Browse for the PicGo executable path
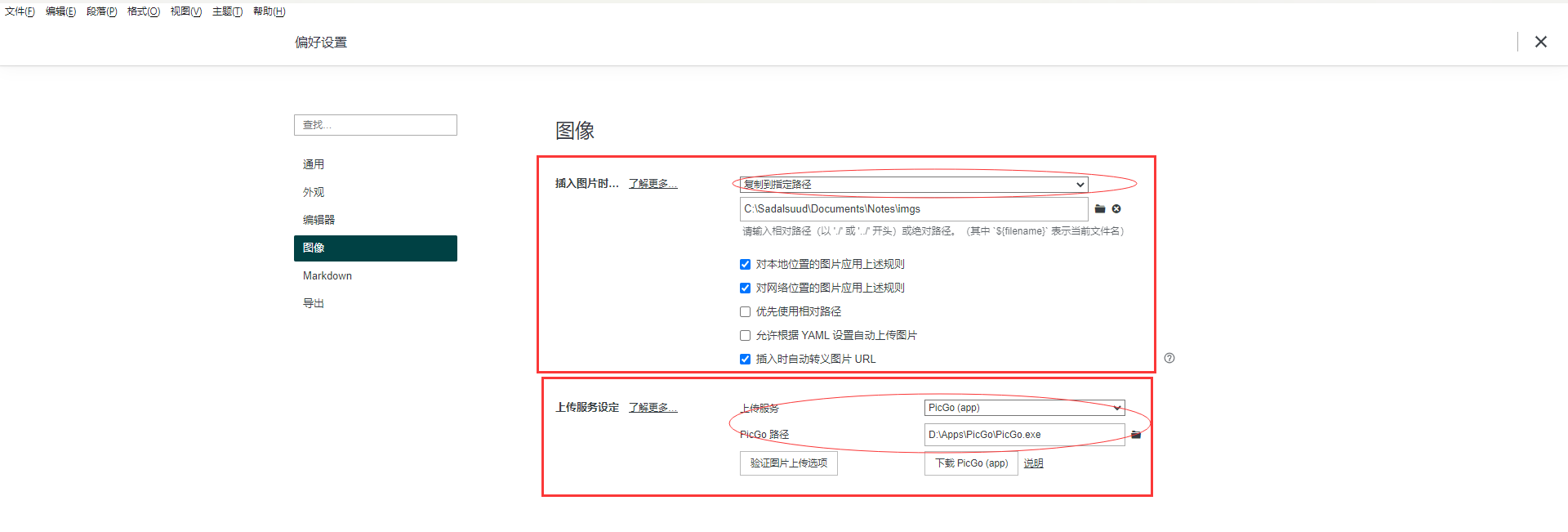 click(1136, 435)
